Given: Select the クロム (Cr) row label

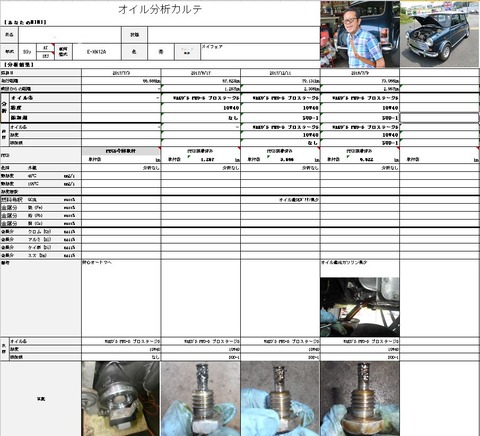Looking at the screenshot, I should (x=40, y=232).
